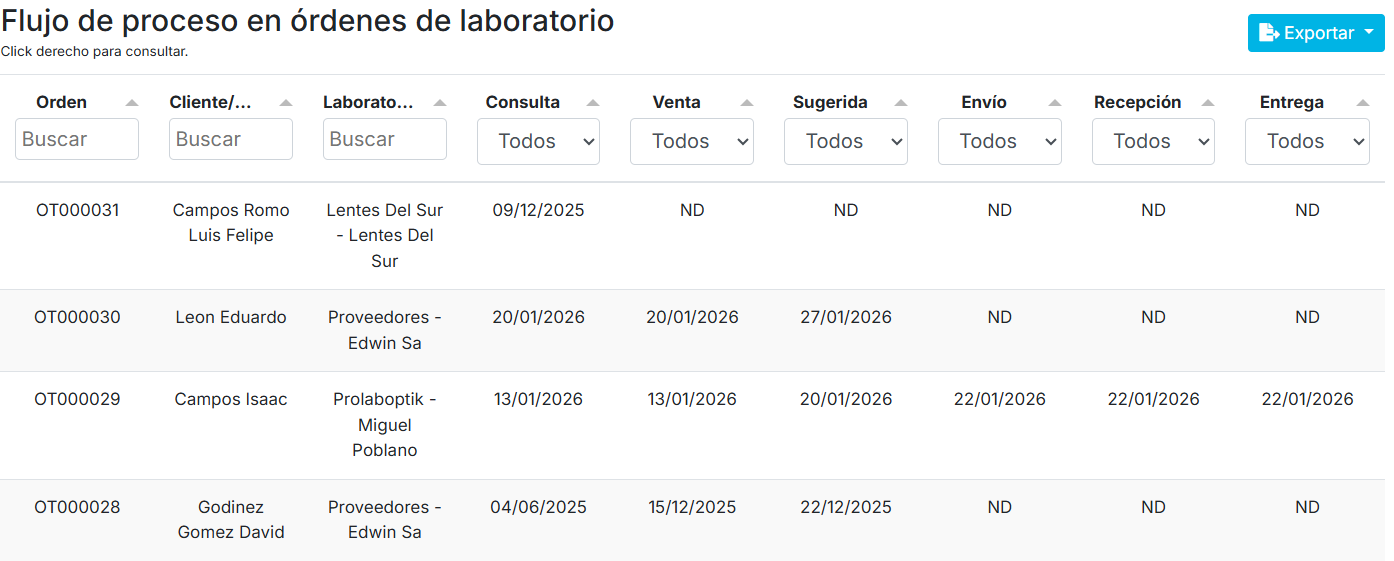The width and height of the screenshot is (1394, 561).
Task: Sort by Laboratorio using its arrow icon
Action: (x=440, y=103)
